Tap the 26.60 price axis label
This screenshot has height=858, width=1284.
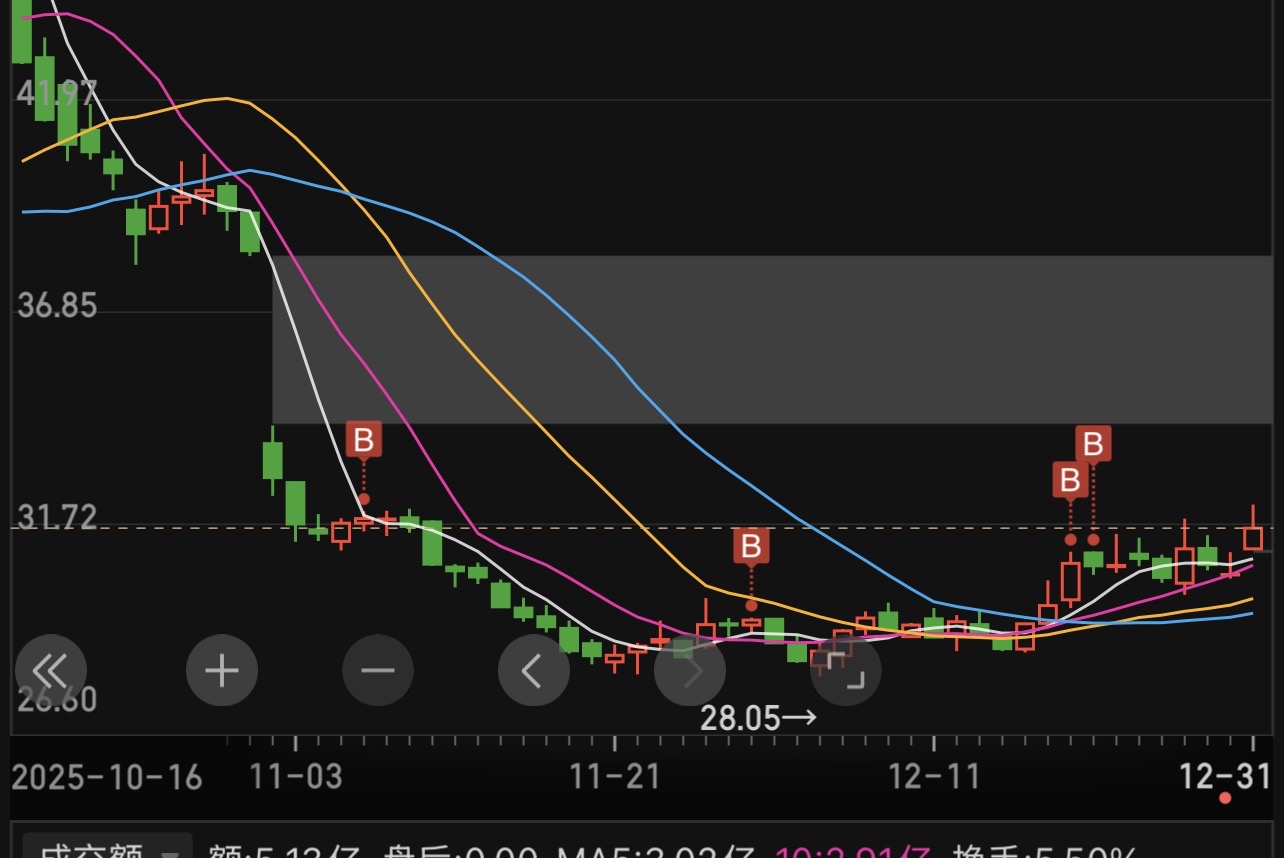point(57,699)
